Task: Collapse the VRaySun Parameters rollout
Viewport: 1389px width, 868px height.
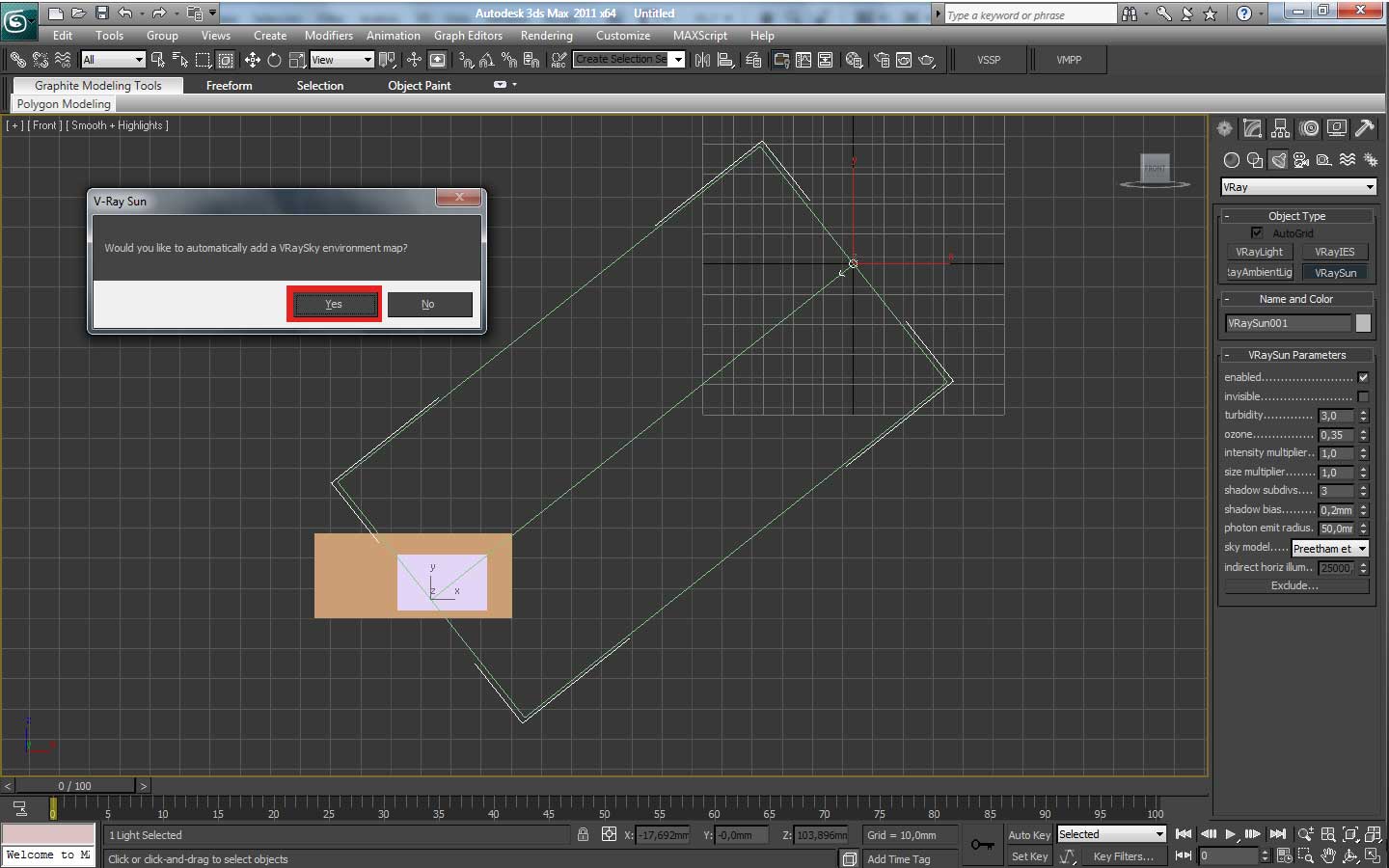Action: pos(1296,355)
